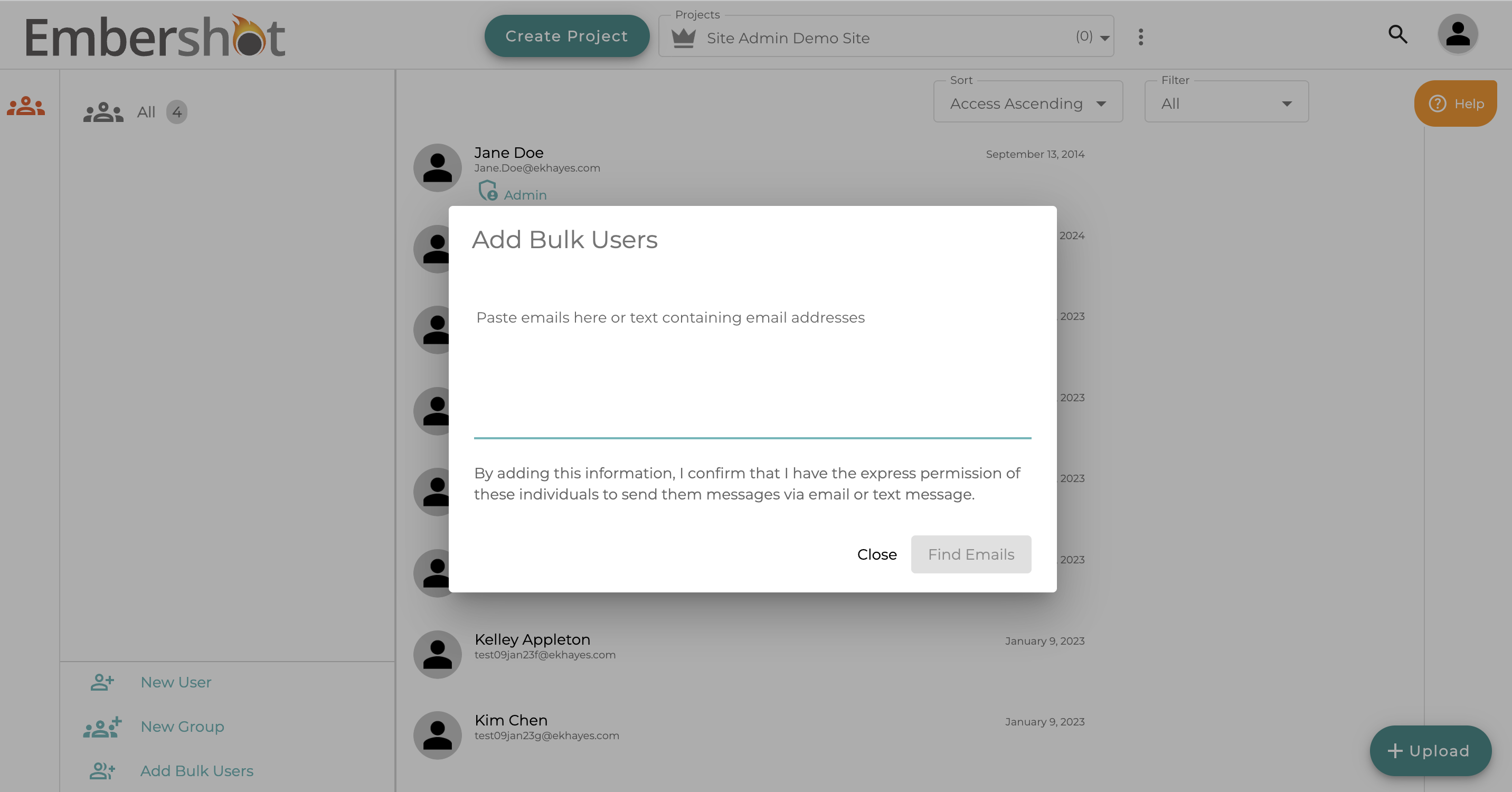Click the Admin shield badge
This screenshot has height=792, width=1512.
488,191
